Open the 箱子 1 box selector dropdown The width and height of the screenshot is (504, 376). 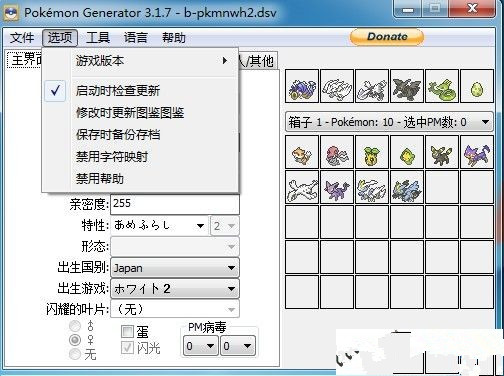coord(389,122)
